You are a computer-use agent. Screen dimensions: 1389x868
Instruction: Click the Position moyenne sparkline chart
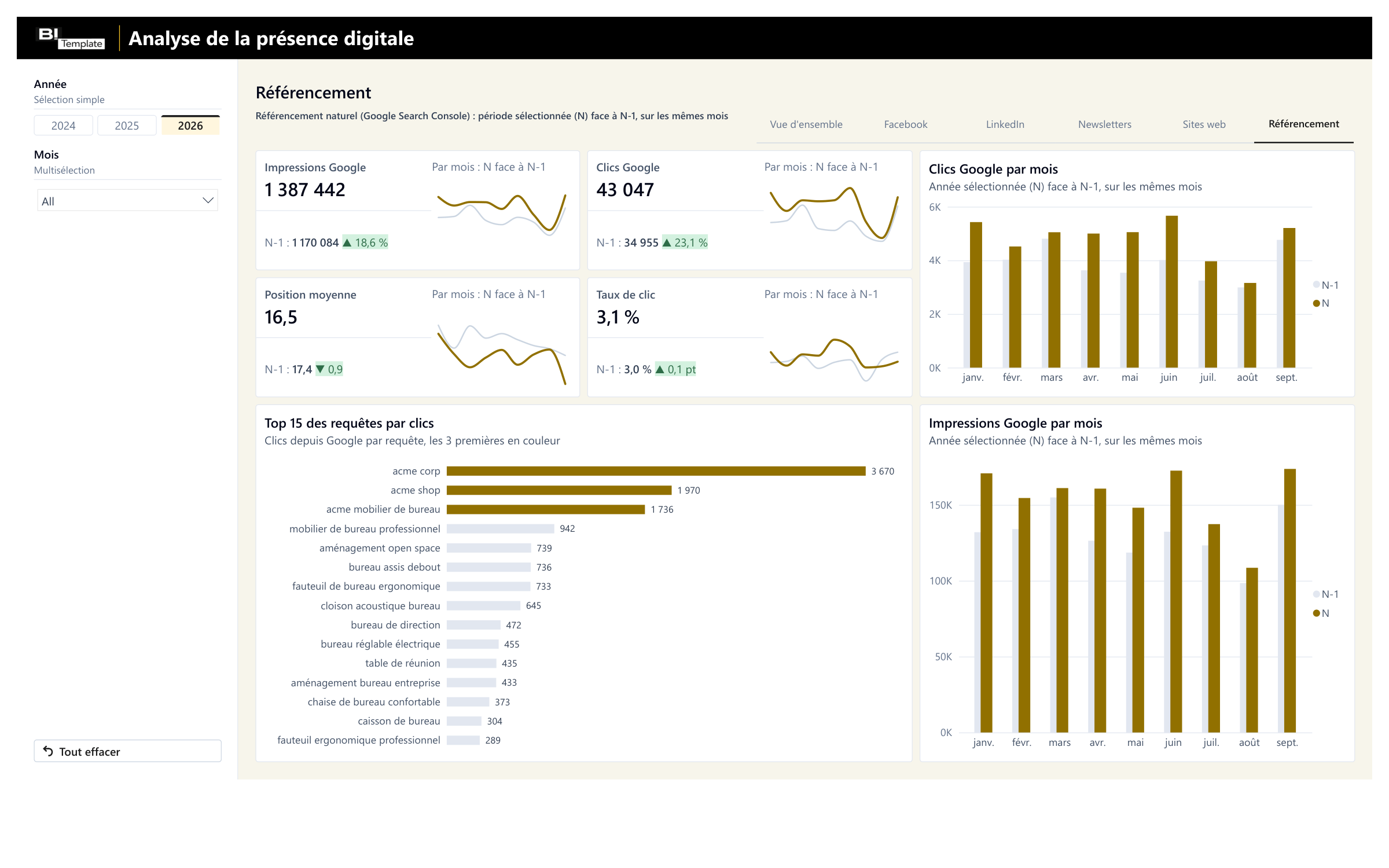click(x=501, y=354)
